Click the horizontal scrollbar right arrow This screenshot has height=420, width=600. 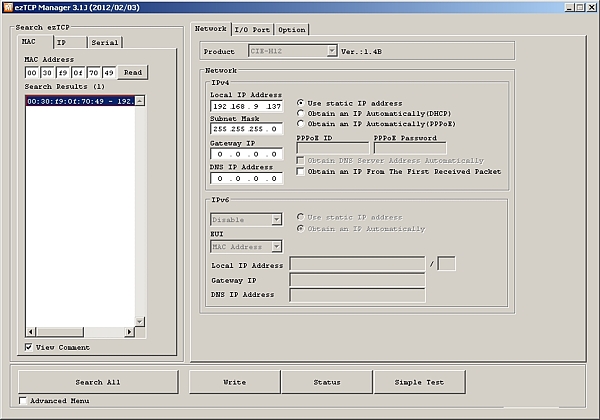coord(130,332)
